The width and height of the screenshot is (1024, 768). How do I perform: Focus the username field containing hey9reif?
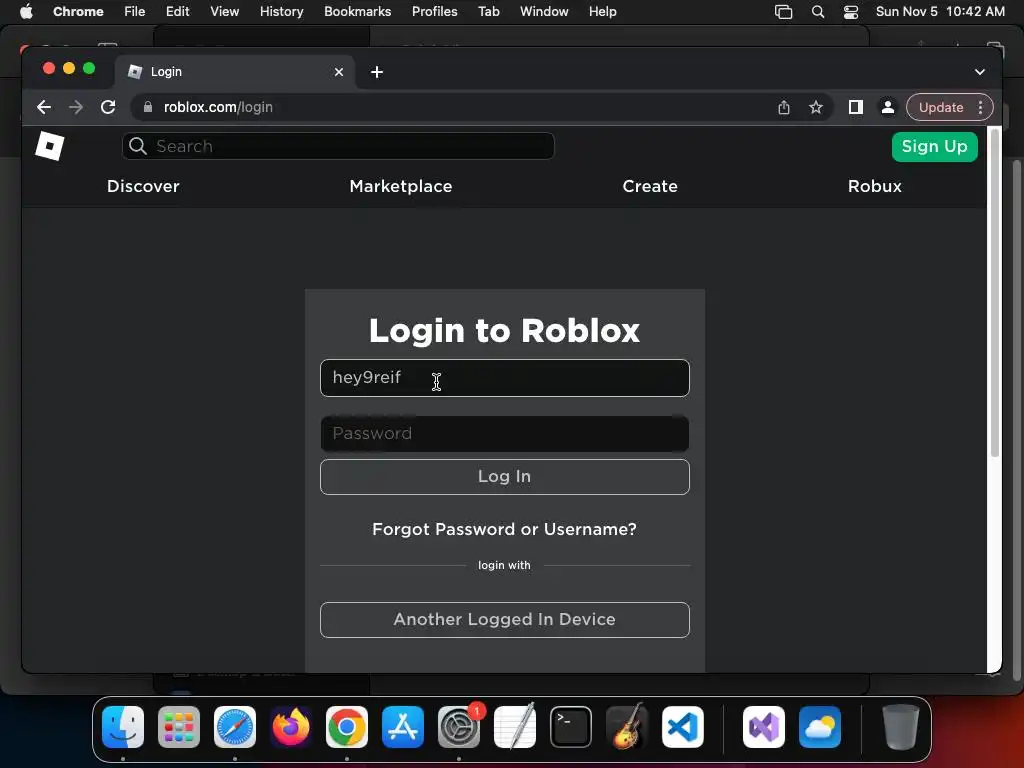click(x=505, y=377)
